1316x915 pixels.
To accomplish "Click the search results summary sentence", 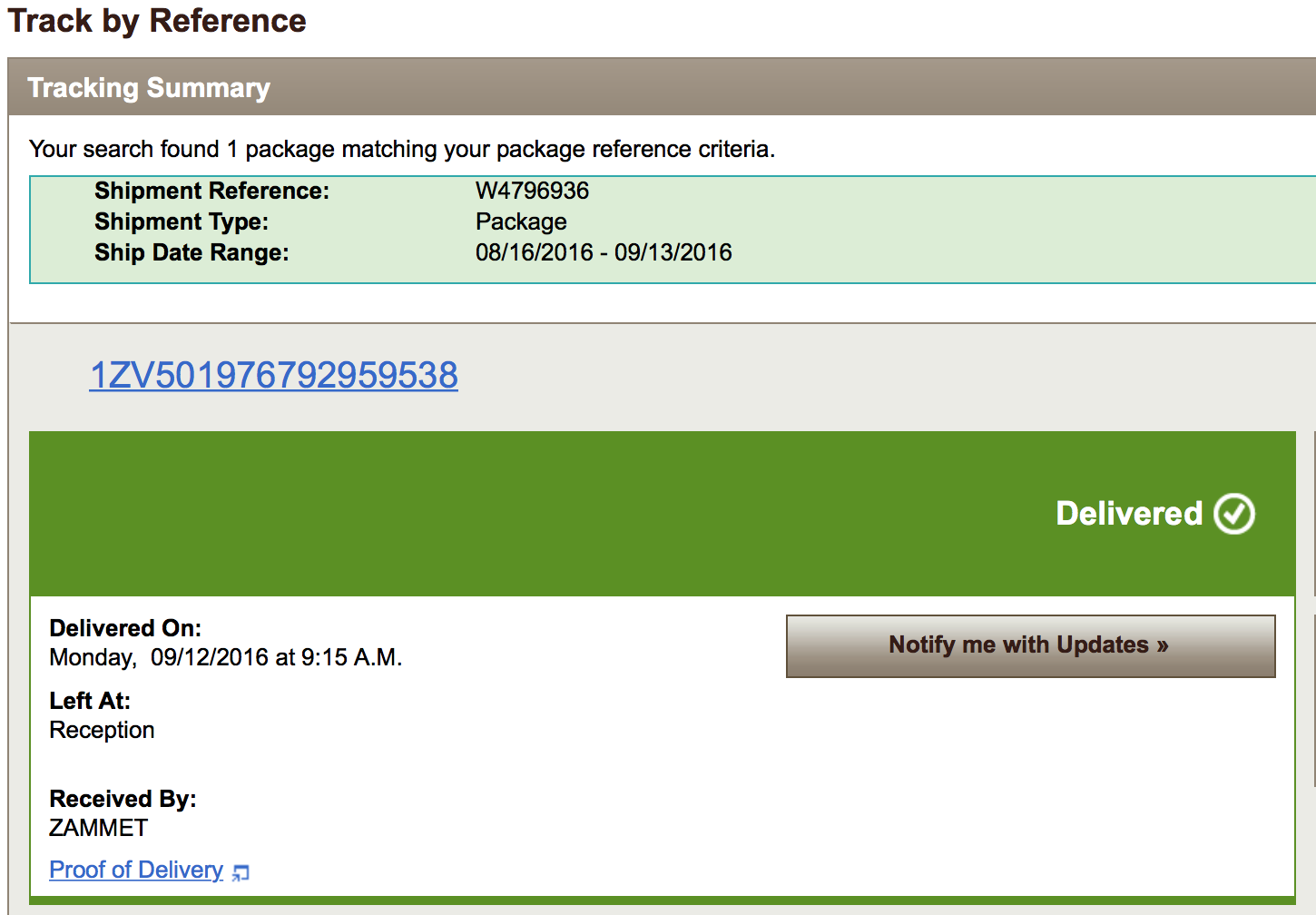I will (x=402, y=149).
